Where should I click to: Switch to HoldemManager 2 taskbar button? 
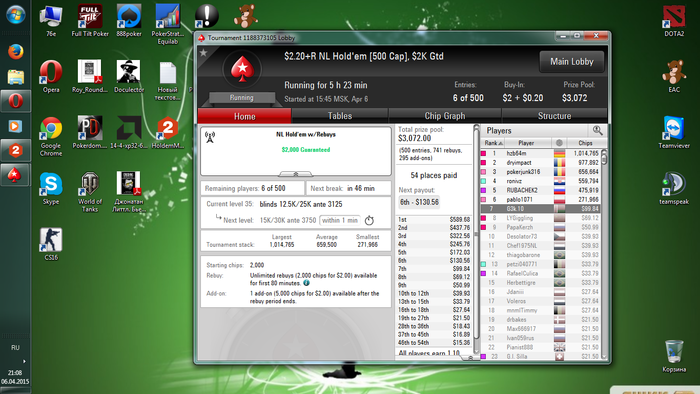tap(15, 150)
